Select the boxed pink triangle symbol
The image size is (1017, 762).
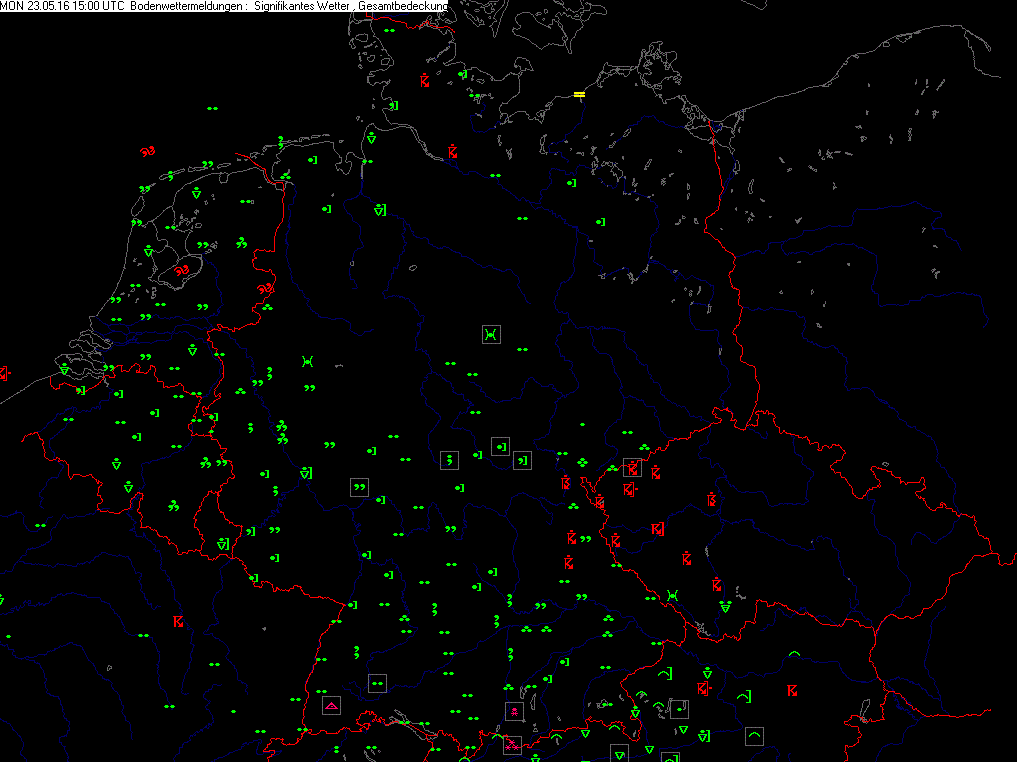[x=329, y=706]
